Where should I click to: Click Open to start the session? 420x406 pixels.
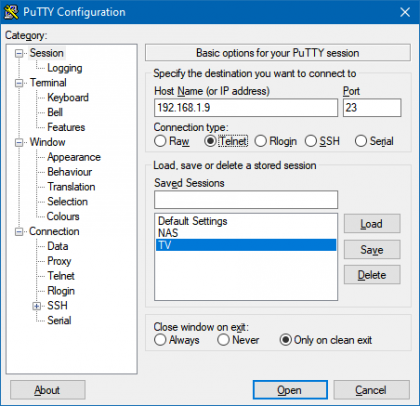(290, 390)
